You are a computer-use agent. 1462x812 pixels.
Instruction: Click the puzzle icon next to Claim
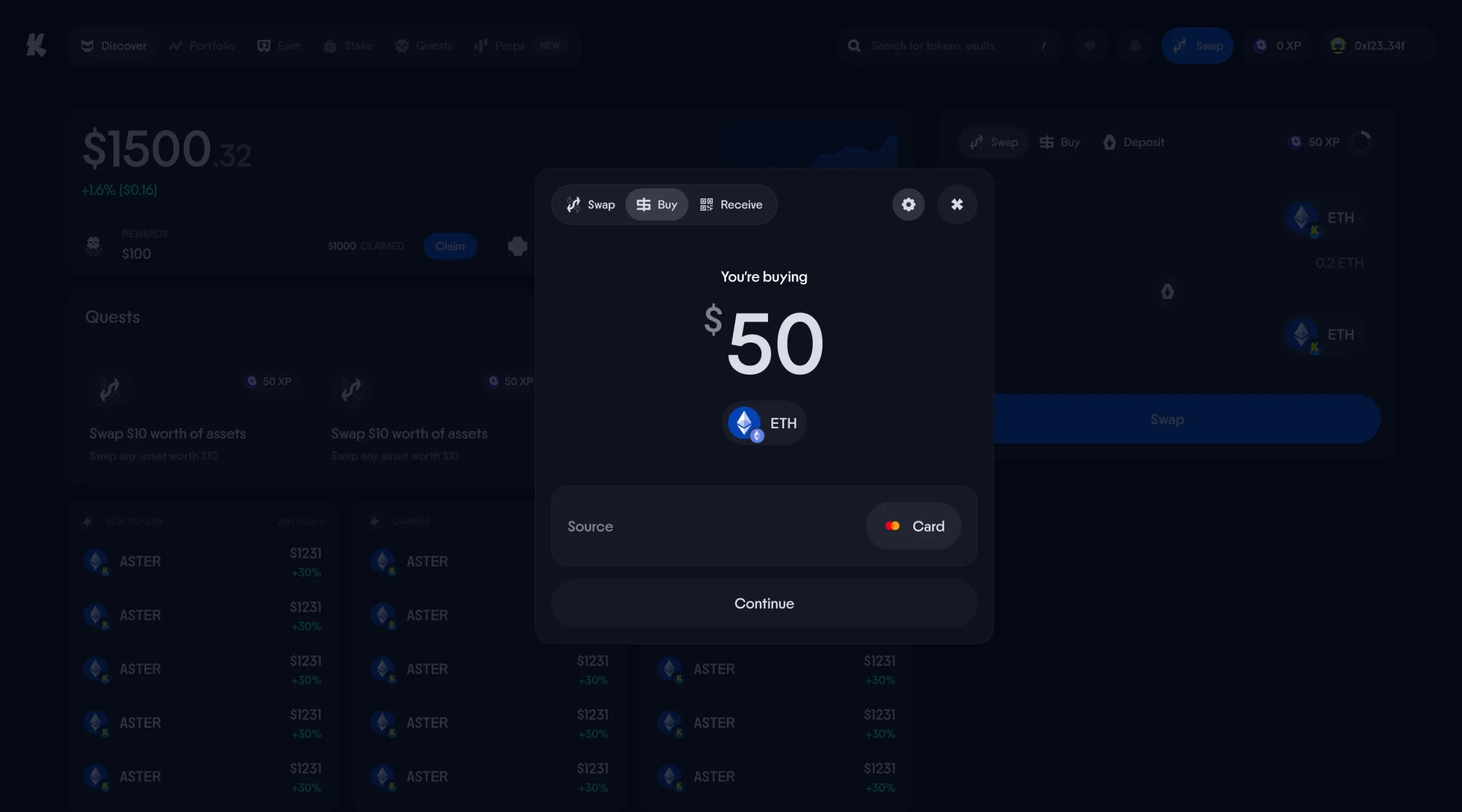[x=517, y=246]
